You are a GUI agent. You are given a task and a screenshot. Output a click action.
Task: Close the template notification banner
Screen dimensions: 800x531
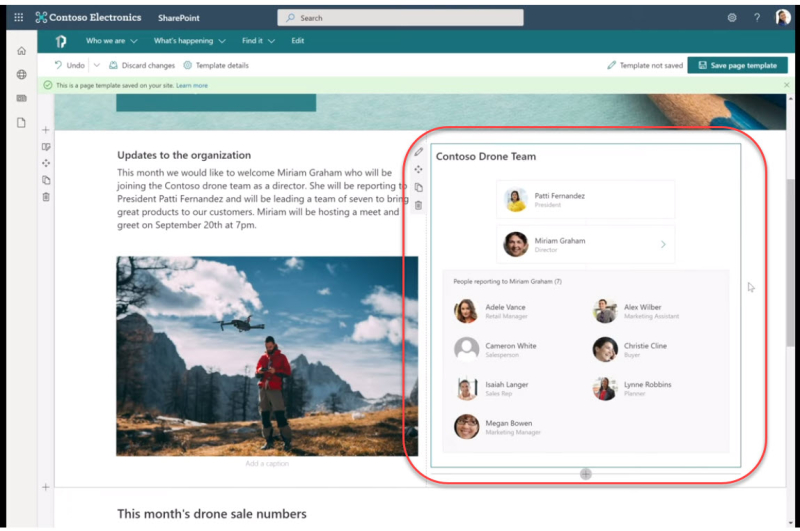[786, 85]
